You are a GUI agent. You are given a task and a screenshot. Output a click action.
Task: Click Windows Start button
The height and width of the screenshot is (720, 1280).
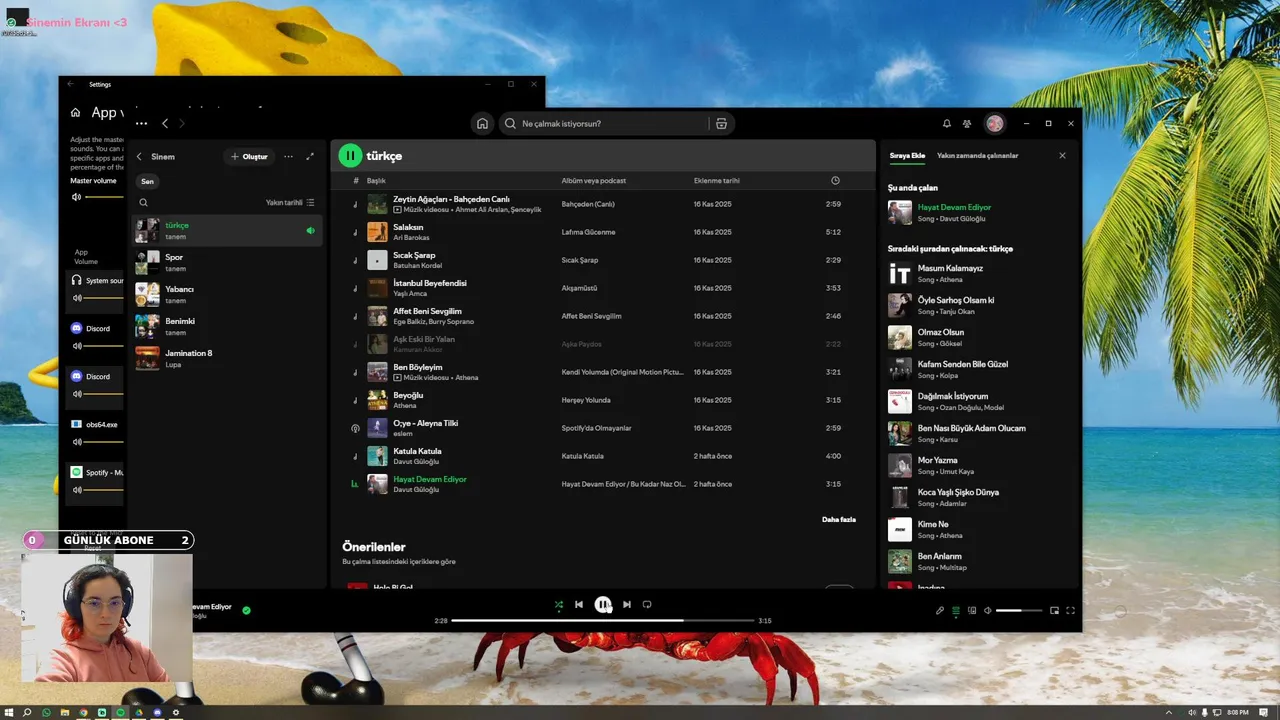pos(9,713)
